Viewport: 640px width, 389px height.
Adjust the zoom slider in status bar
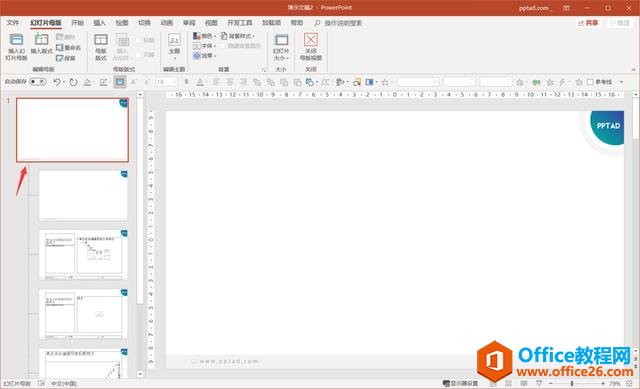click(572, 384)
